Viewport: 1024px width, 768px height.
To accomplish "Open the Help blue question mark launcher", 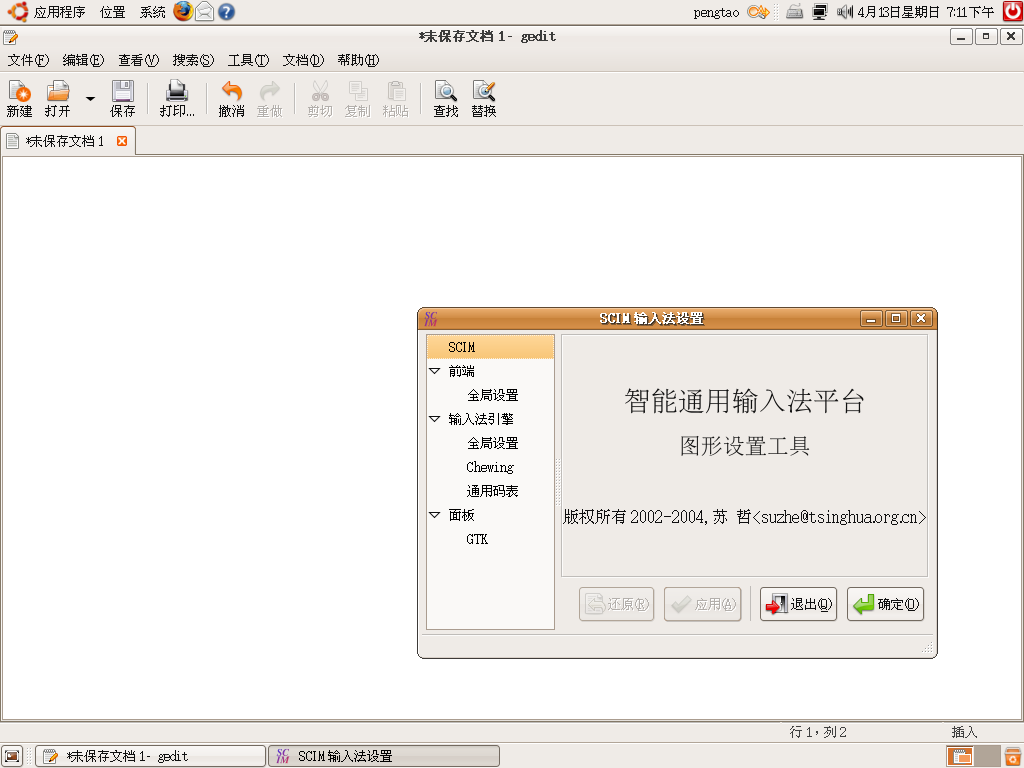I will (226, 11).
